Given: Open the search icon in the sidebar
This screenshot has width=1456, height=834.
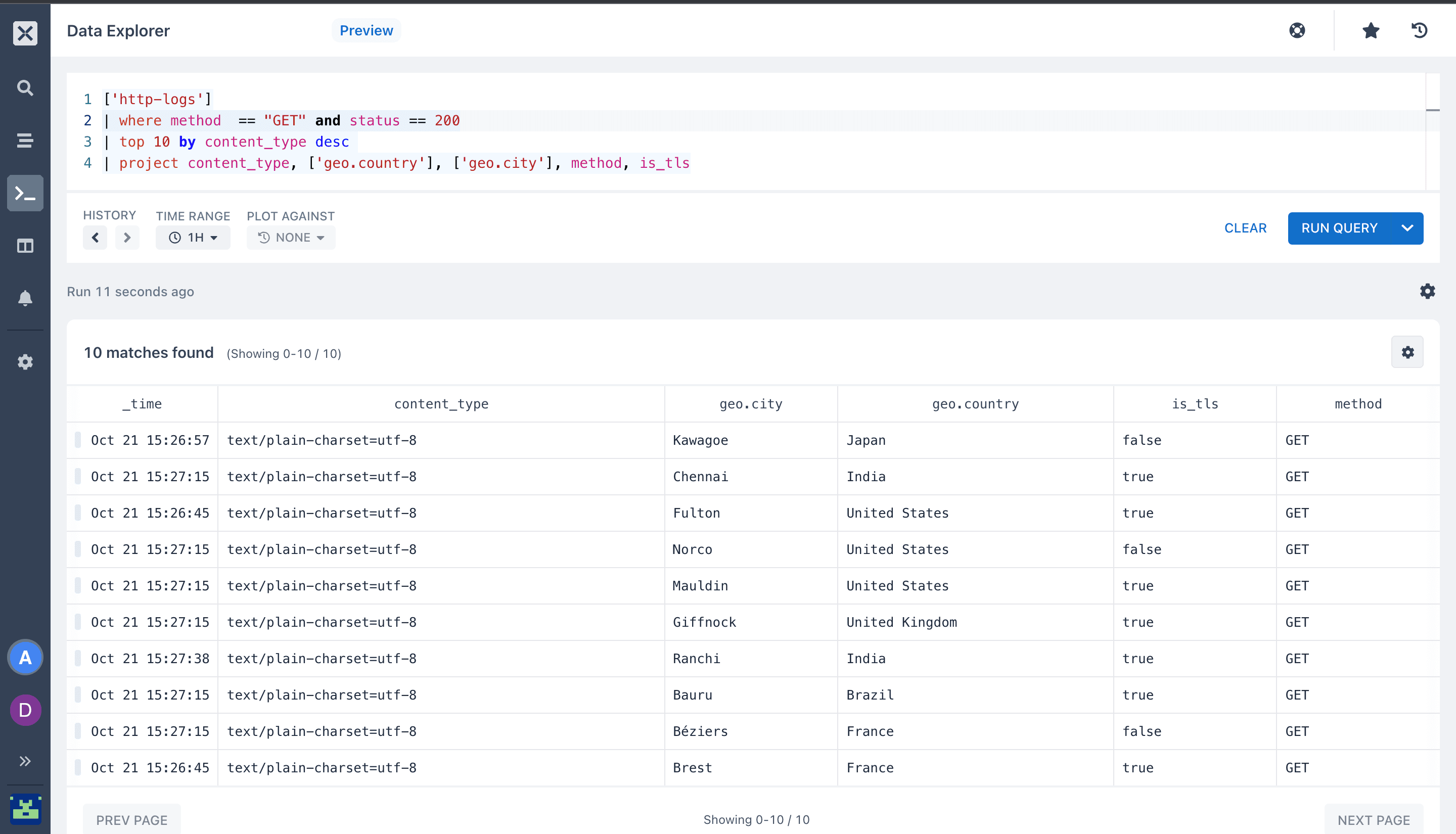Looking at the screenshot, I should point(25,87).
